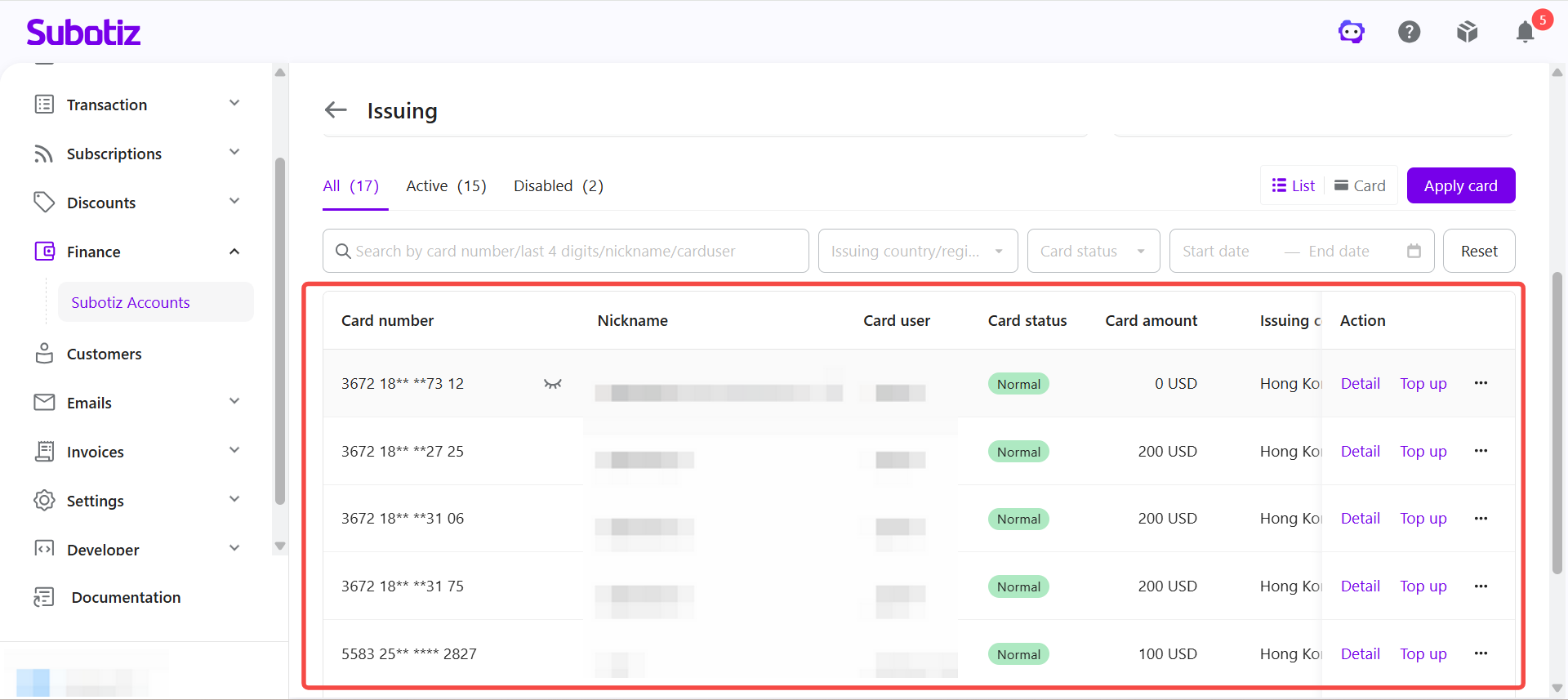Image resolution: width=1568 pixels, height=700 pixels.
Task: Click the package box icon in header
Action: tap(1468, 32)
